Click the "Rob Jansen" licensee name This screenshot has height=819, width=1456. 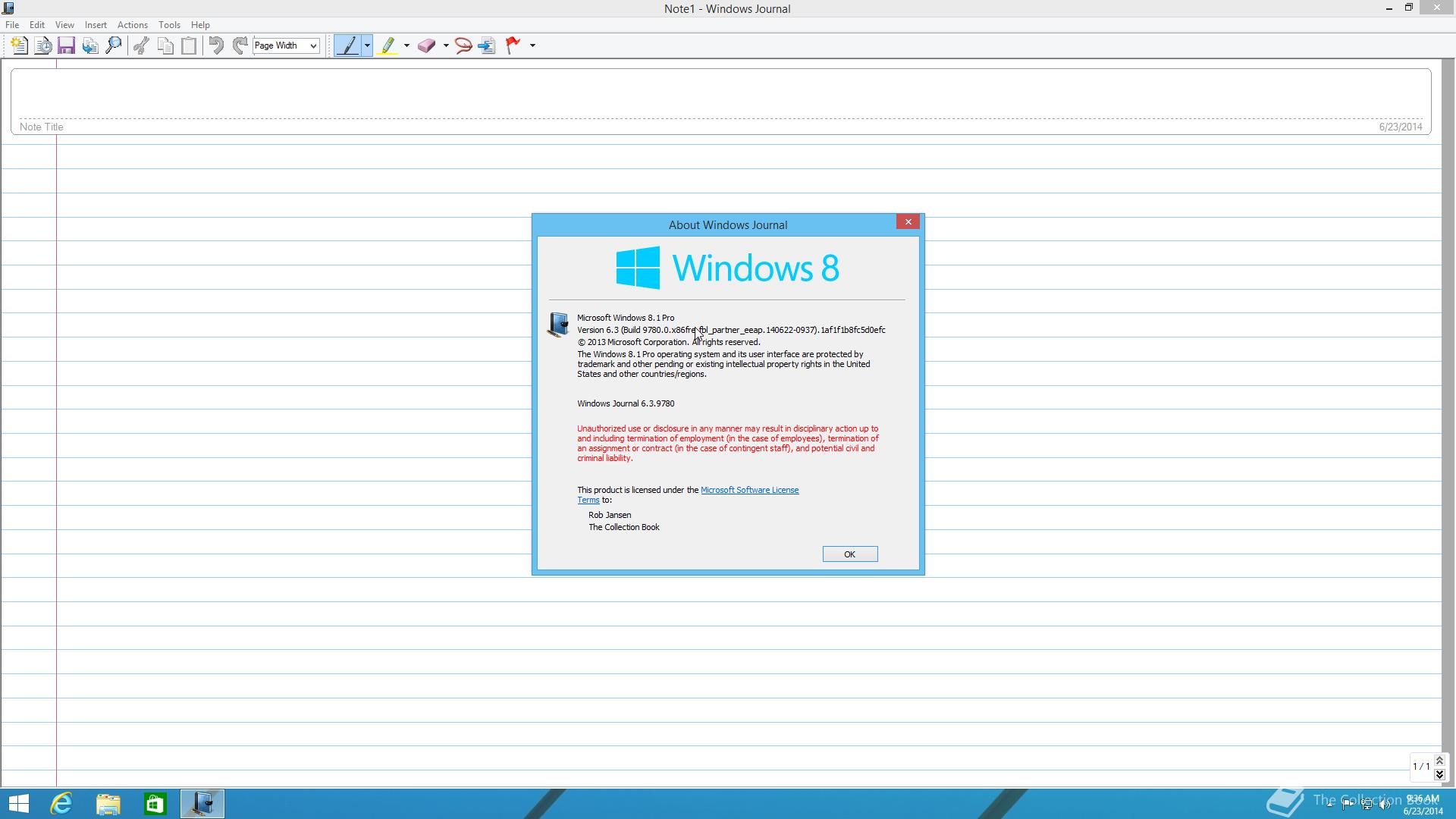[x=610, y=515]
